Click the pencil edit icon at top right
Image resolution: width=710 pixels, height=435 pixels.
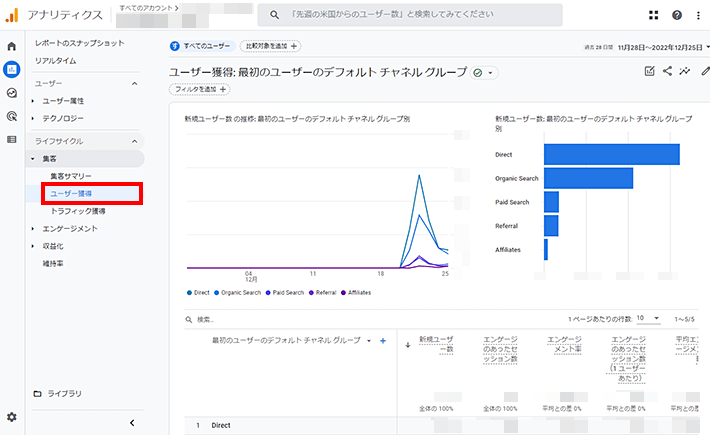click(705, 71)
